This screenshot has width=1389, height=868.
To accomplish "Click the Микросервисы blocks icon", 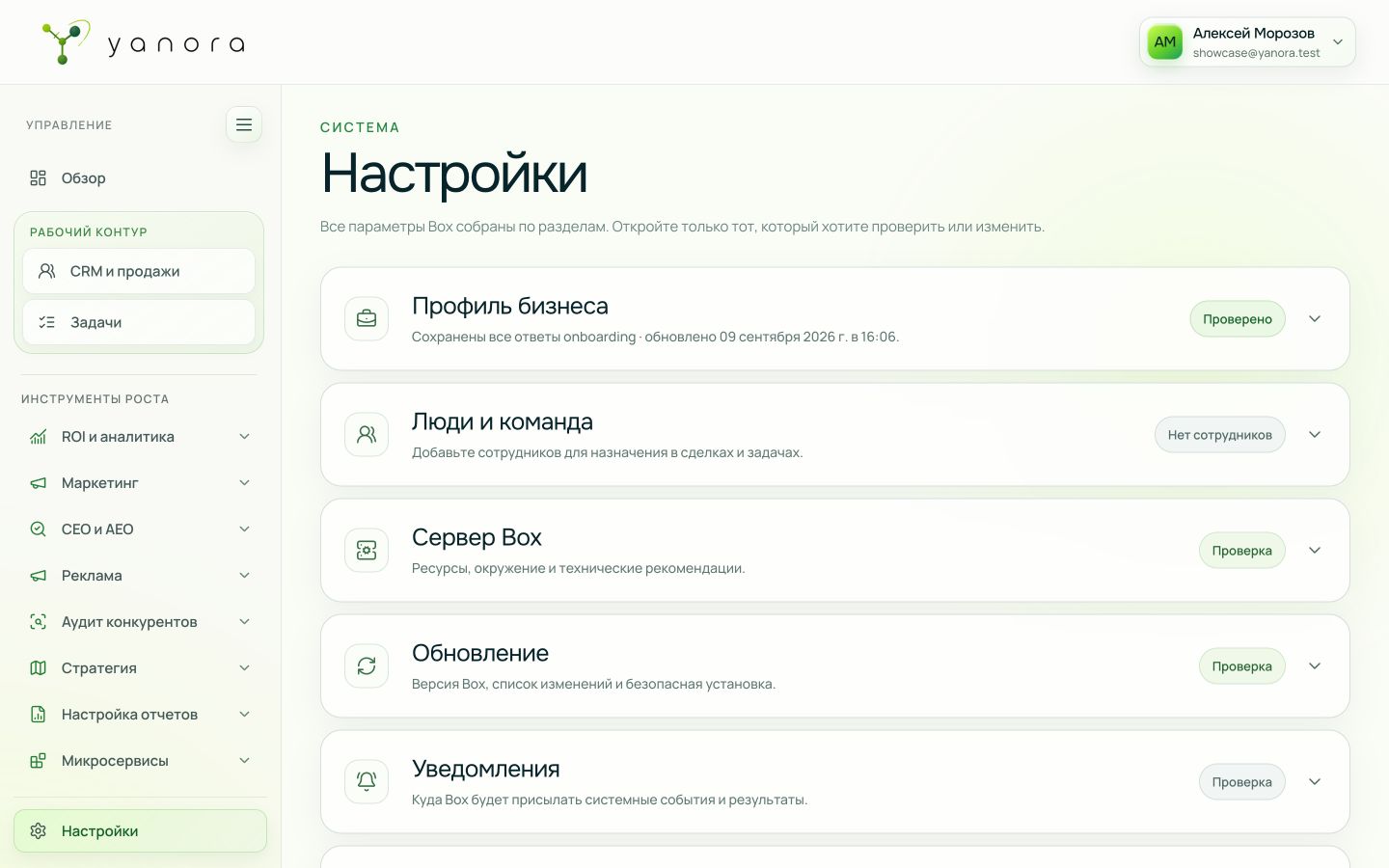I will pyautogui.click(x=38, y=761).
